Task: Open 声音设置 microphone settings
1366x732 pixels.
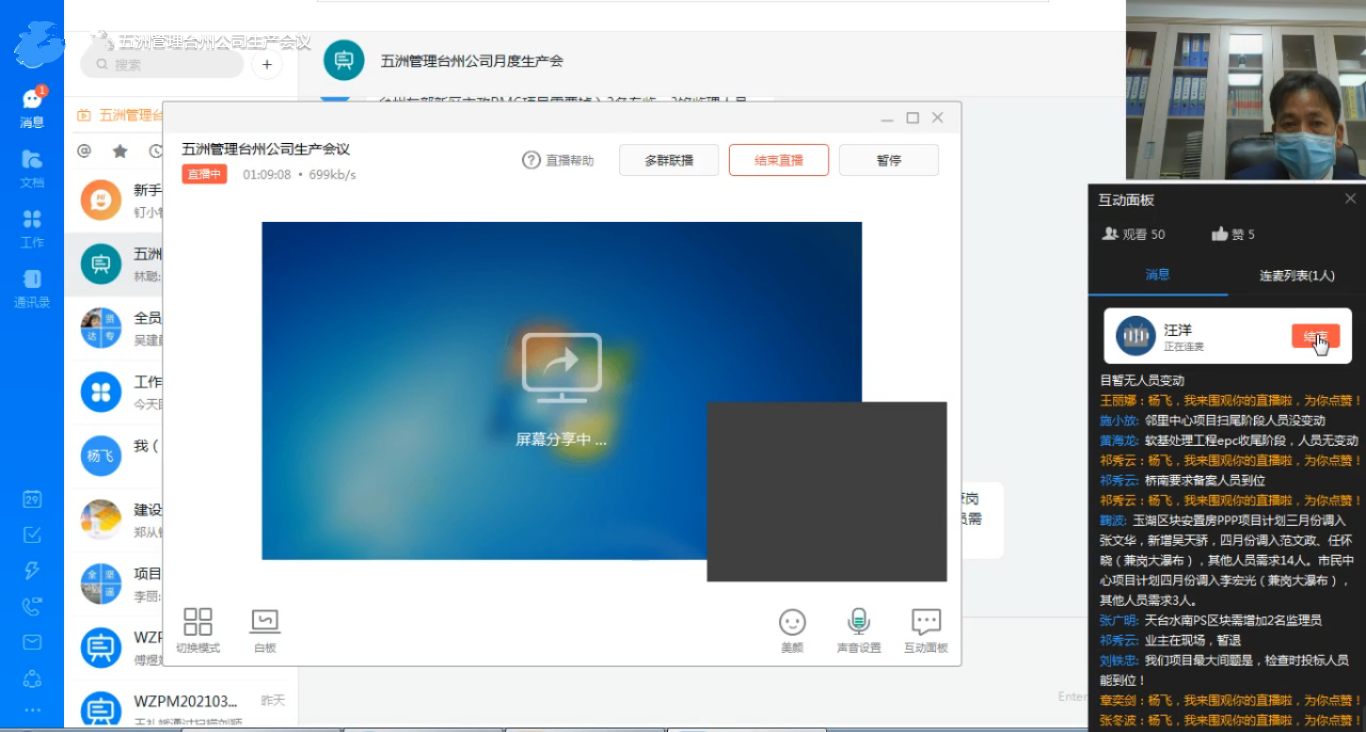Action: [x=858, y=628]
